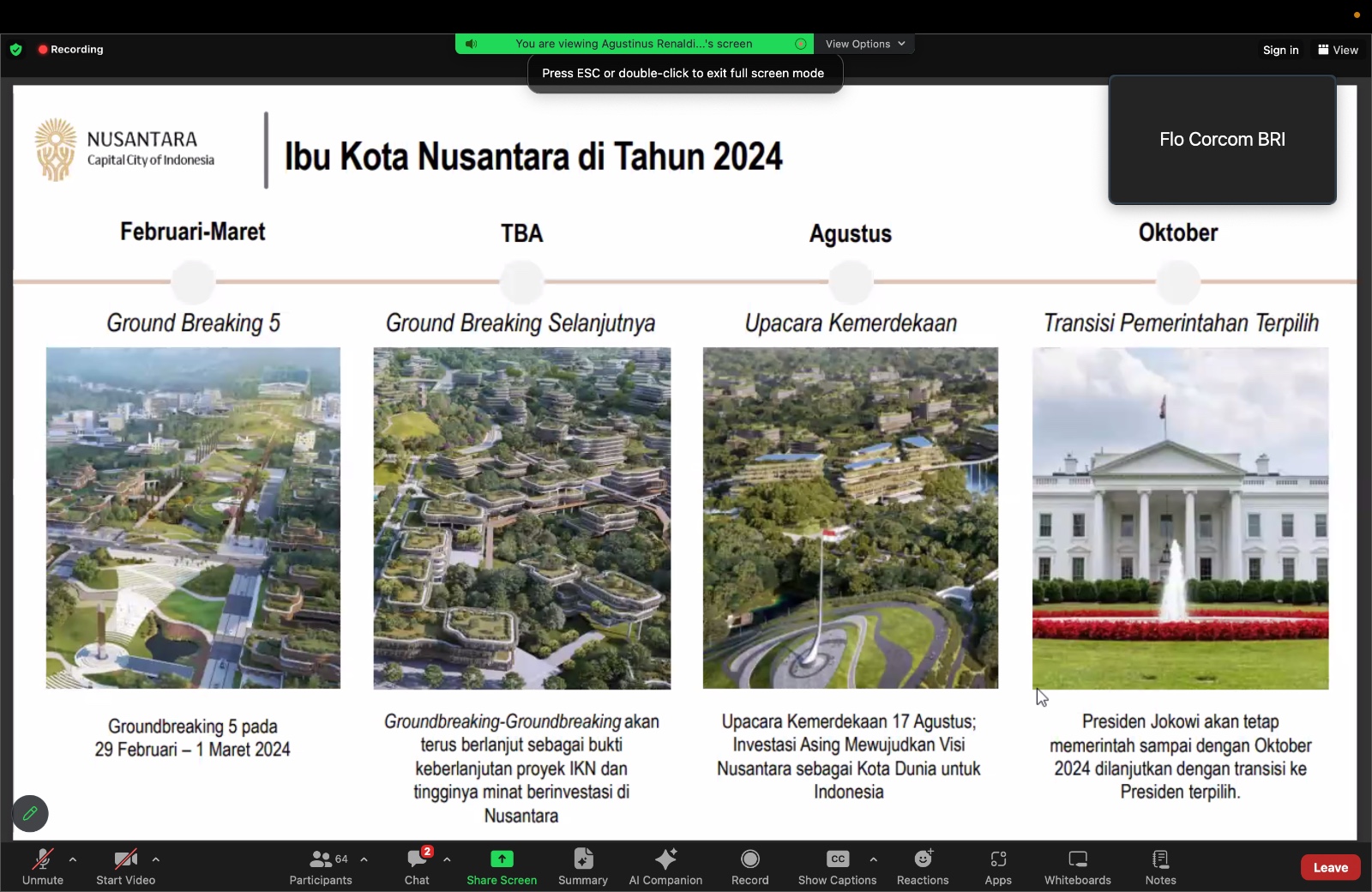Open the View layout menu
This screenshot has height=892, width=1372.
(1338, 50)
